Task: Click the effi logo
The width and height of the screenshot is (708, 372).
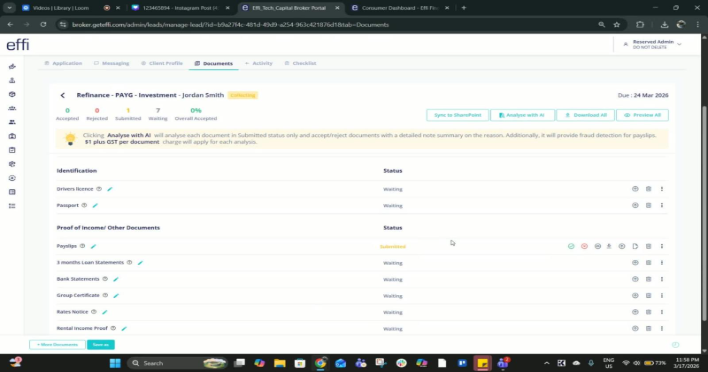Action: (x=18, y=45)
